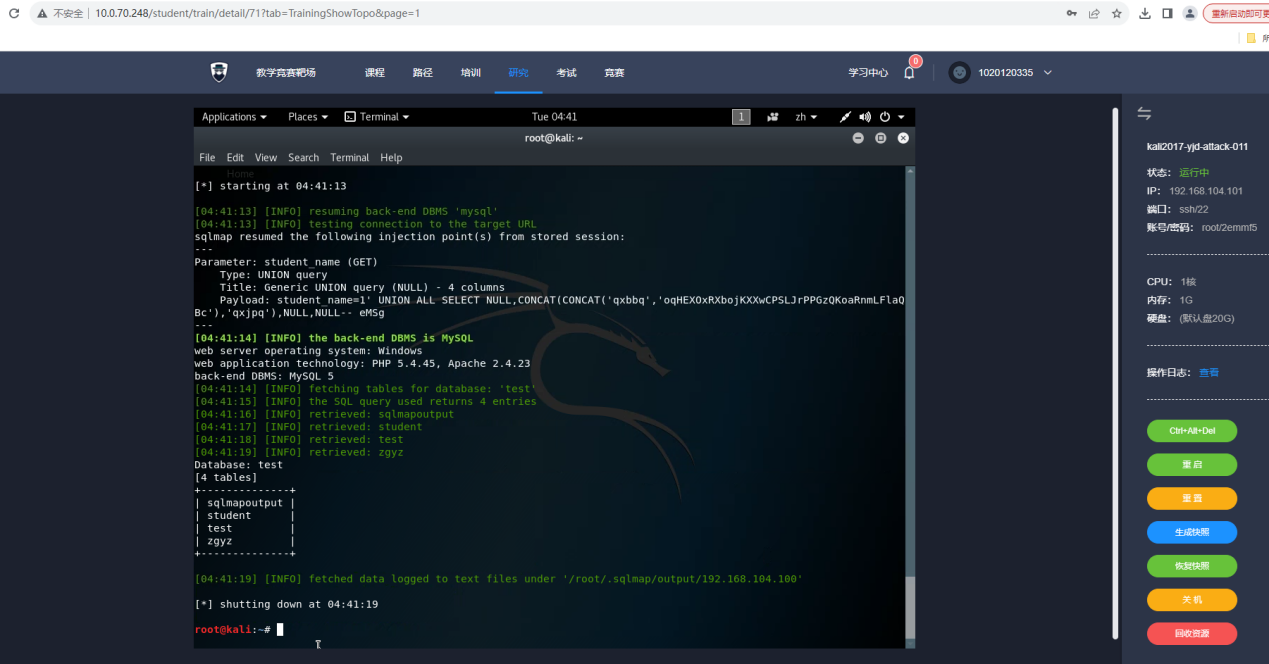This screenshot has width=1269, height=664.
Task: Collapse the side panel with the arrows icon
Action: pyautogui.click(x=1144, y=113)
